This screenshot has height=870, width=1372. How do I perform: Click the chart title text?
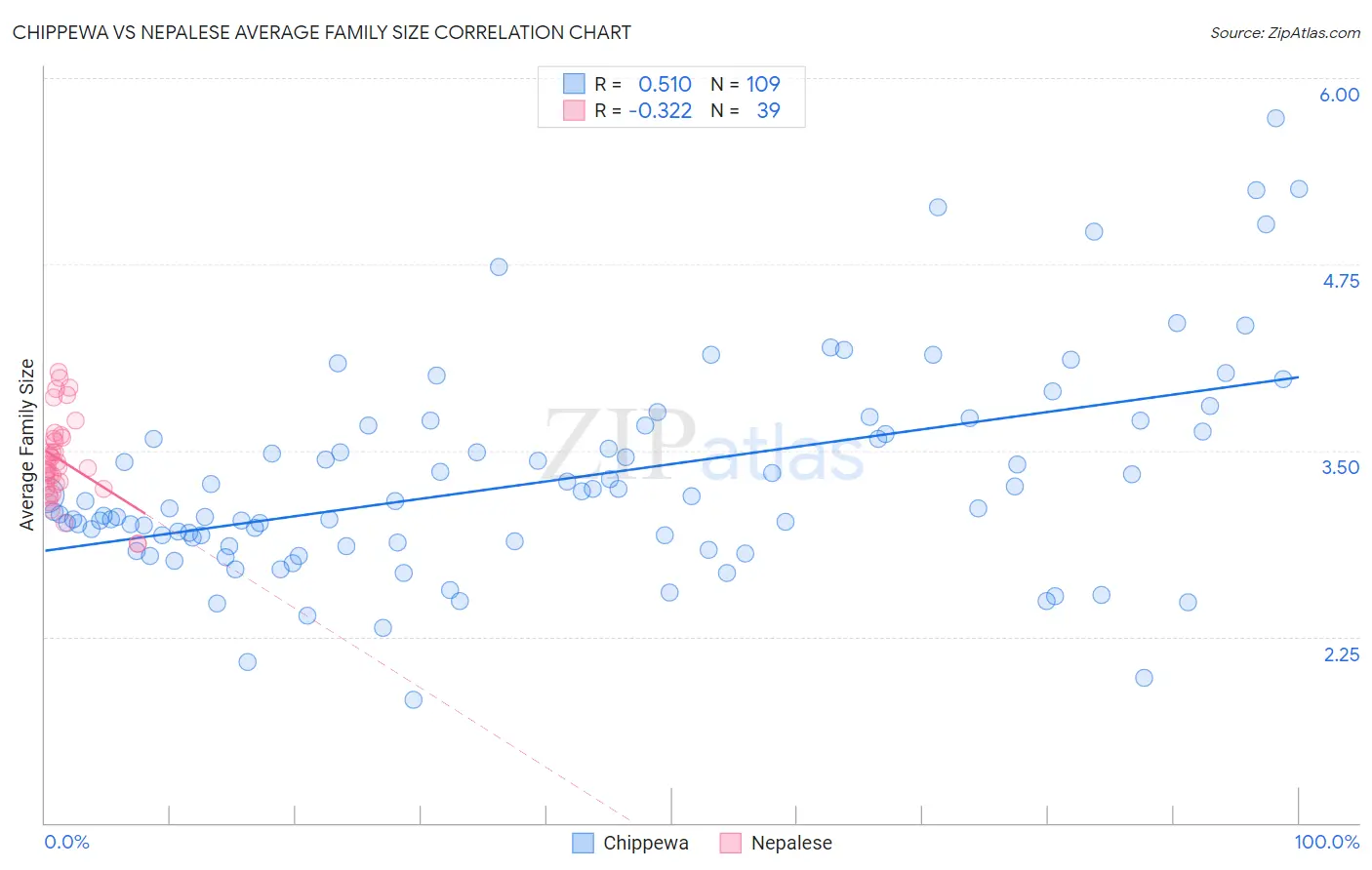(x=322, y=32)
